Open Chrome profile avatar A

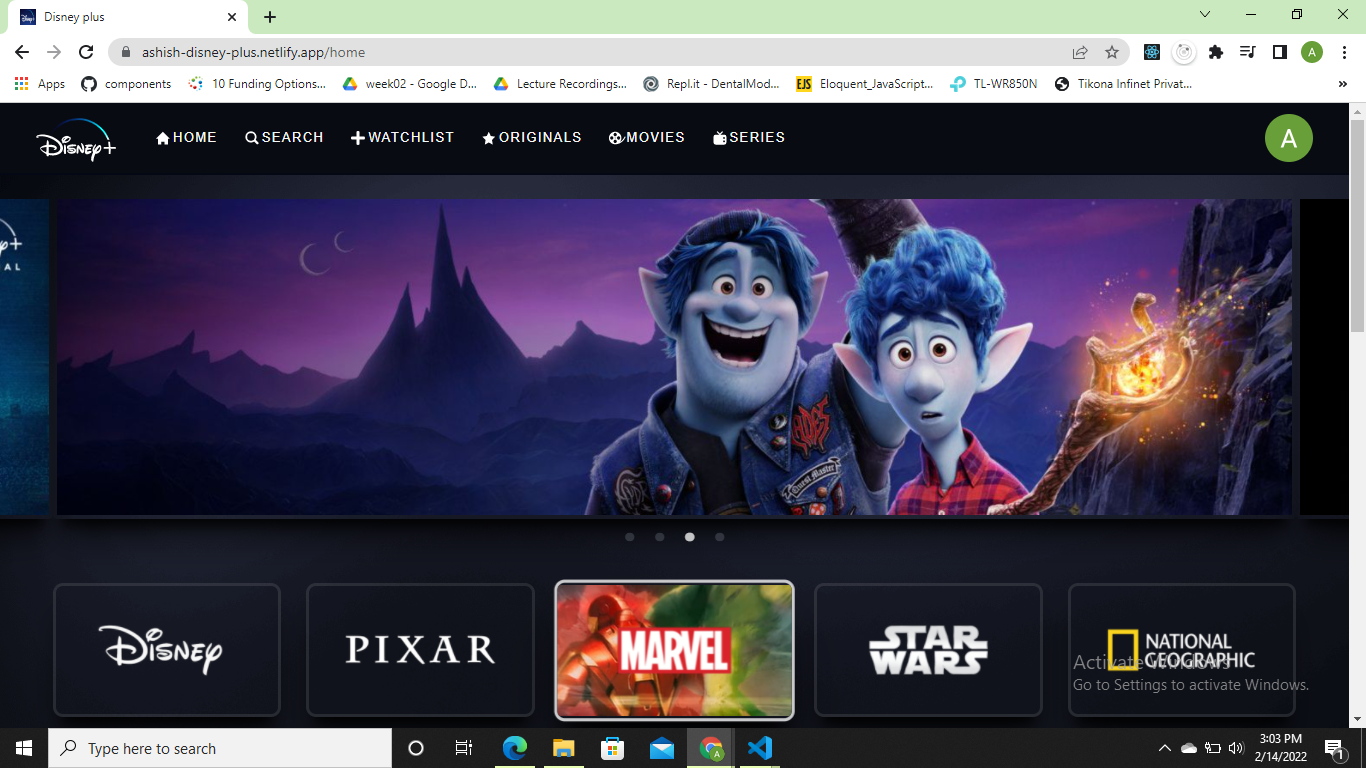coord(1312,52)
